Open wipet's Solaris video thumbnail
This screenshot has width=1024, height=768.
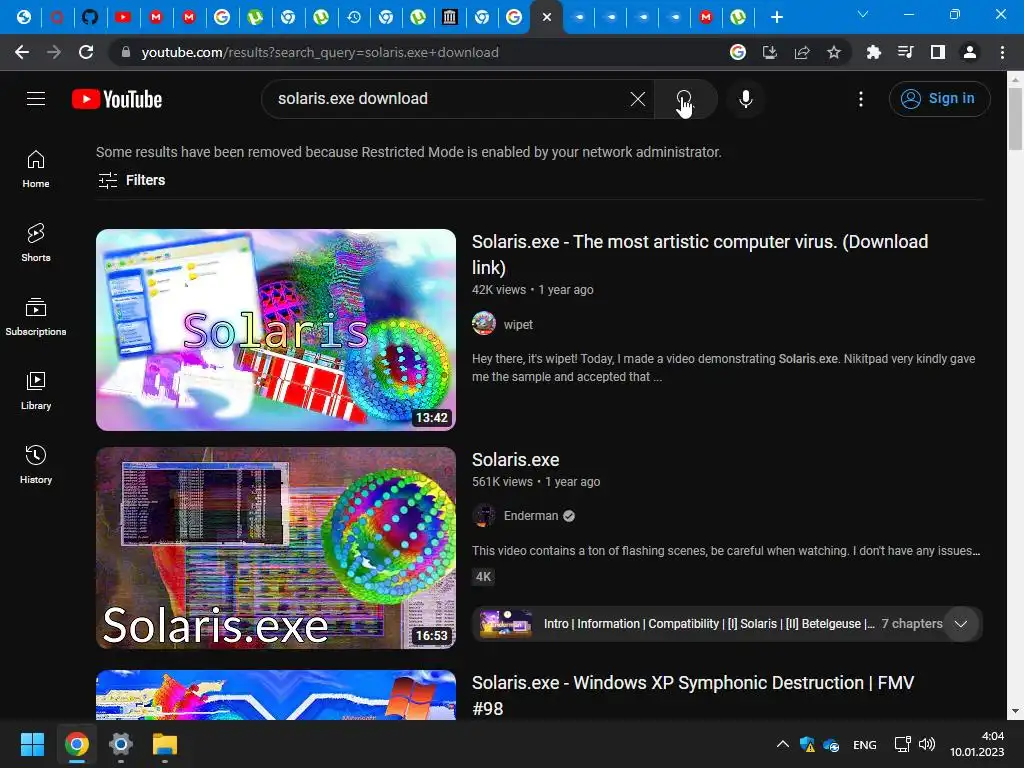tap(276, 330)
